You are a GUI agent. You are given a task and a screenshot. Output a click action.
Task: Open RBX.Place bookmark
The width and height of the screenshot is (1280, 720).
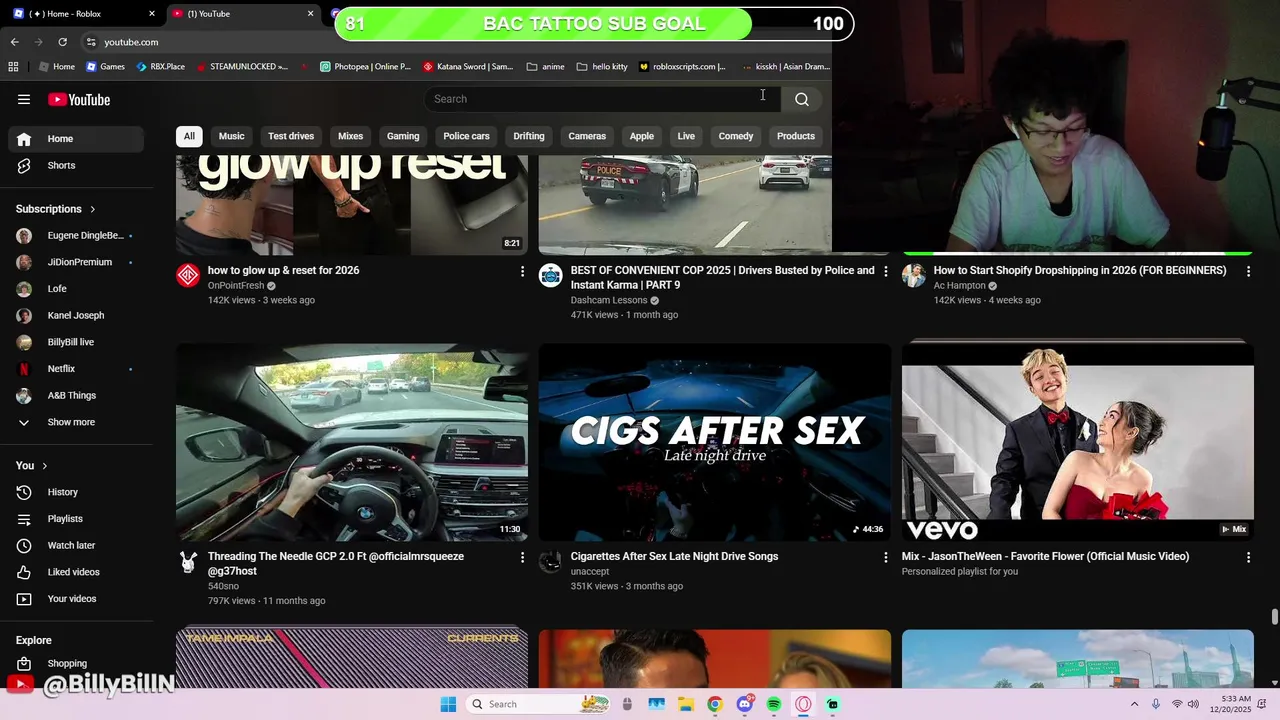coord(159,67)
